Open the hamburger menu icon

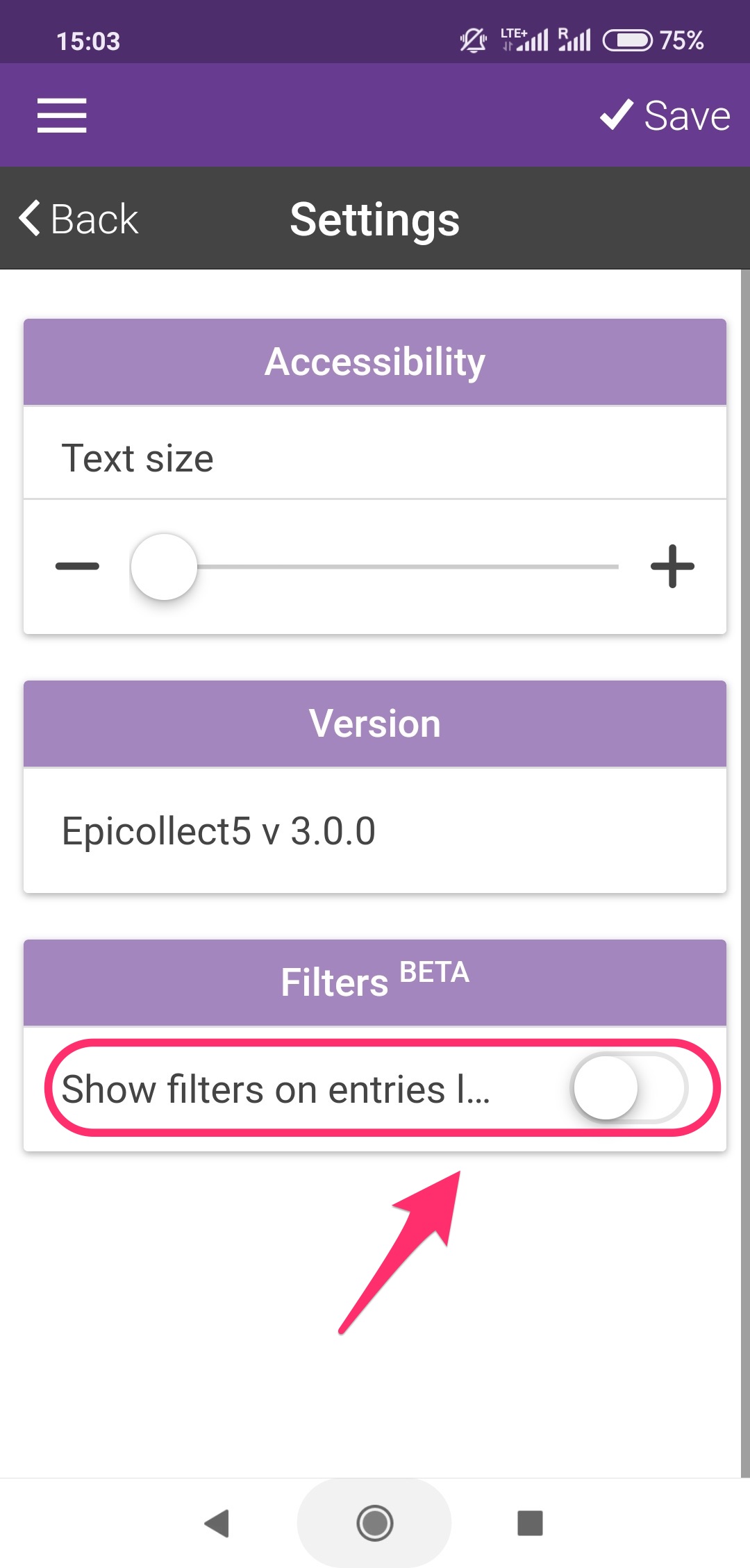62,115
